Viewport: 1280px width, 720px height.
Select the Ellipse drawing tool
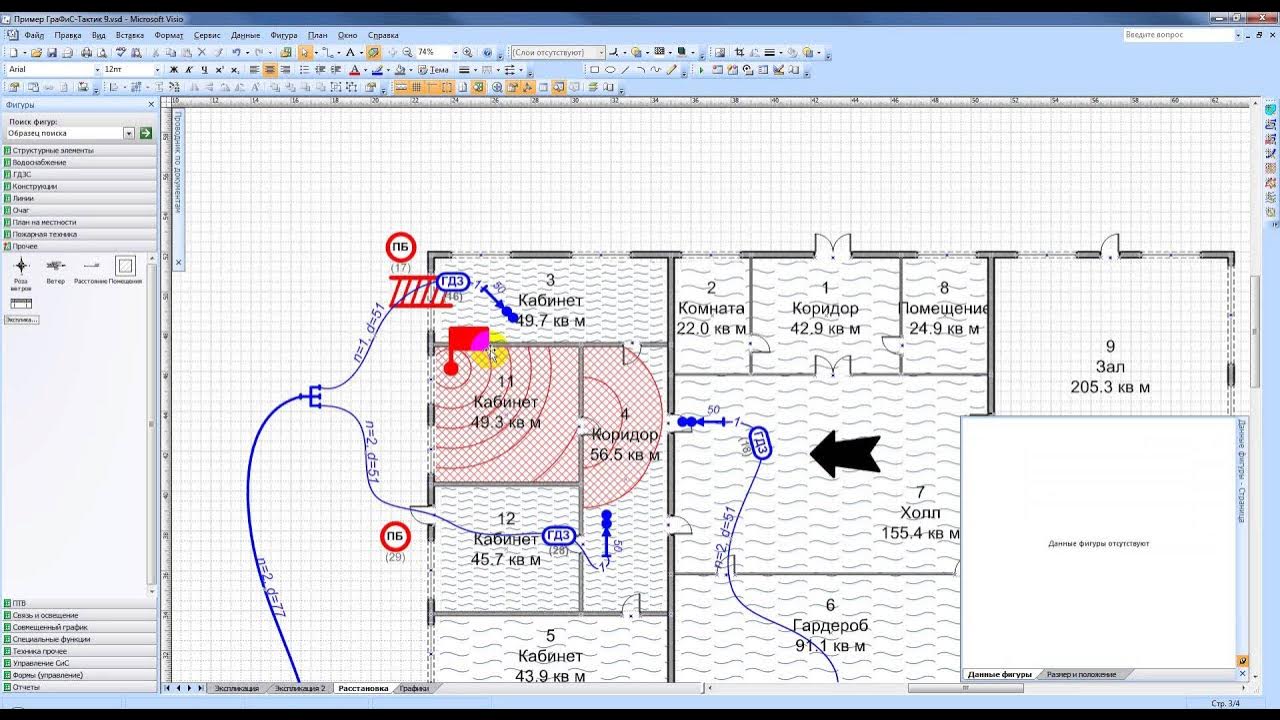(x=609, y=70)
